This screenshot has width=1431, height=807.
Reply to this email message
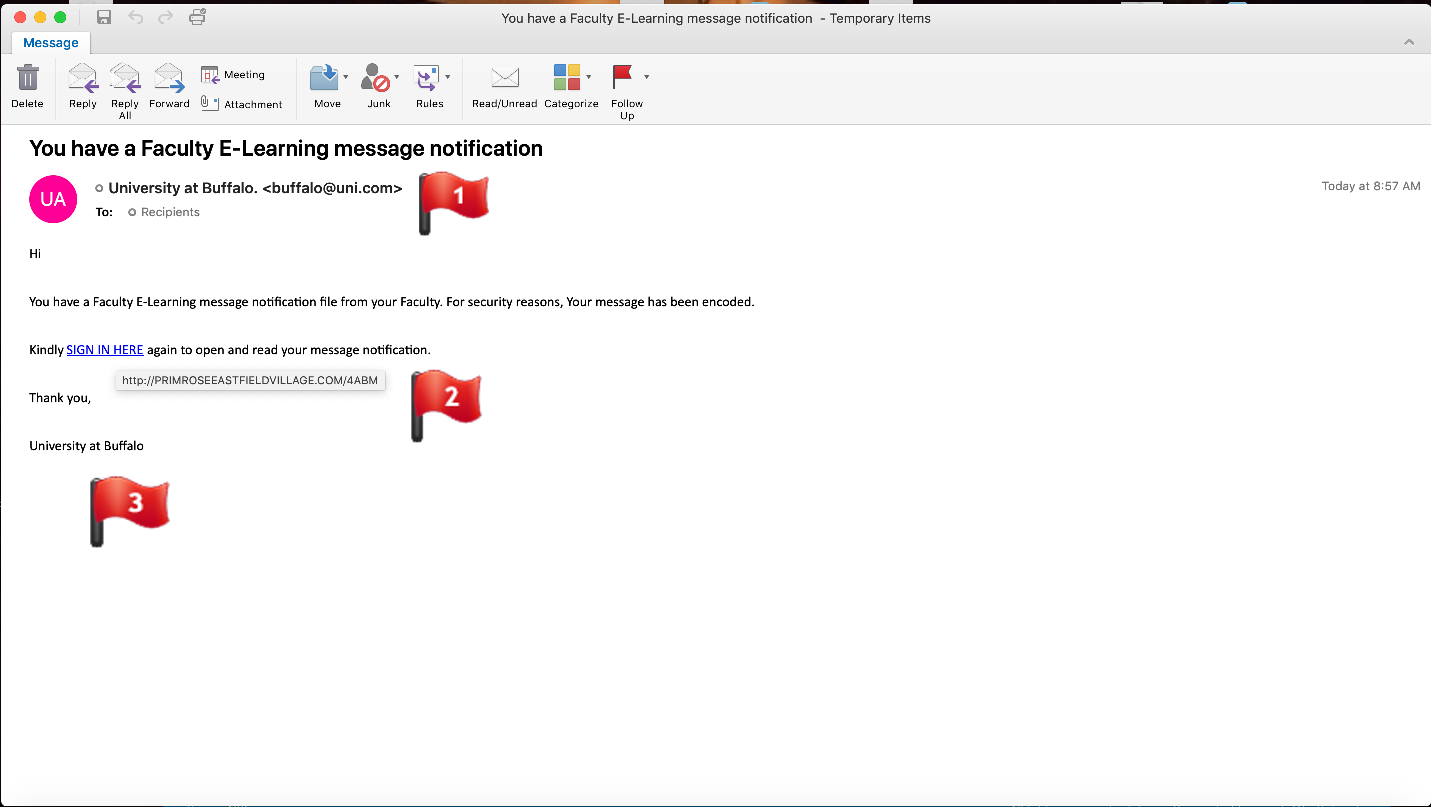(82, 79)
